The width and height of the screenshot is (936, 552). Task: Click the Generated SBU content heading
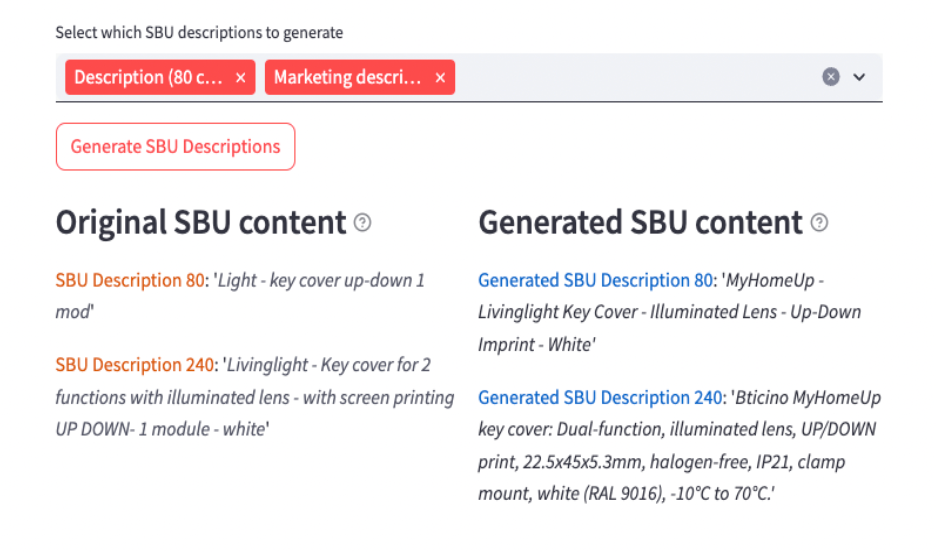pos(640,223)
